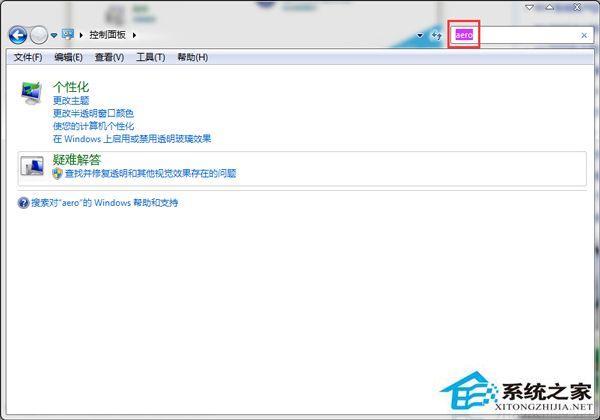Open 查找并修复透明和其他视觉效果存在的问题 link
The width and height of the screenshot is (600, 420).
point(150,173)
